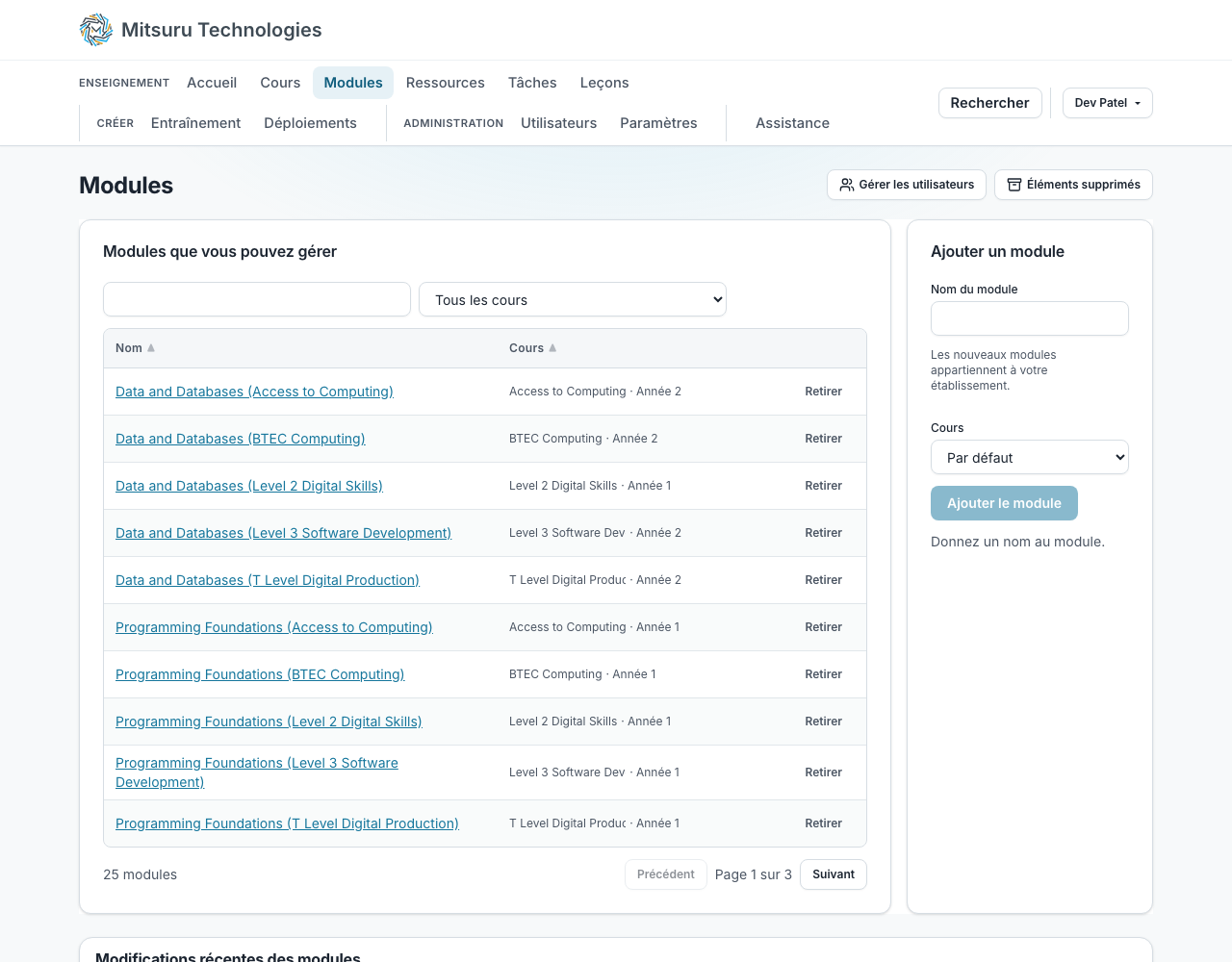Click the users icon in Gérer les utilisateurs
The width and height of the screenshot is (1232, 962).
coord(847,185)
